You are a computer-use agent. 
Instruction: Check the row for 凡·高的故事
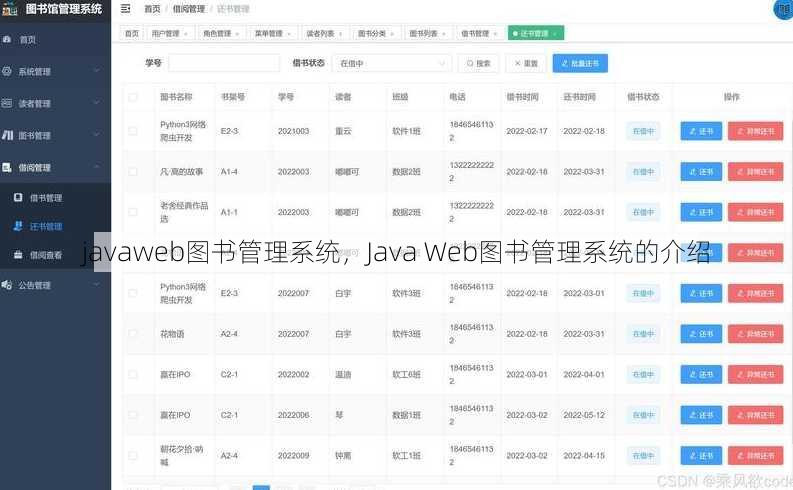click(133, 172)
